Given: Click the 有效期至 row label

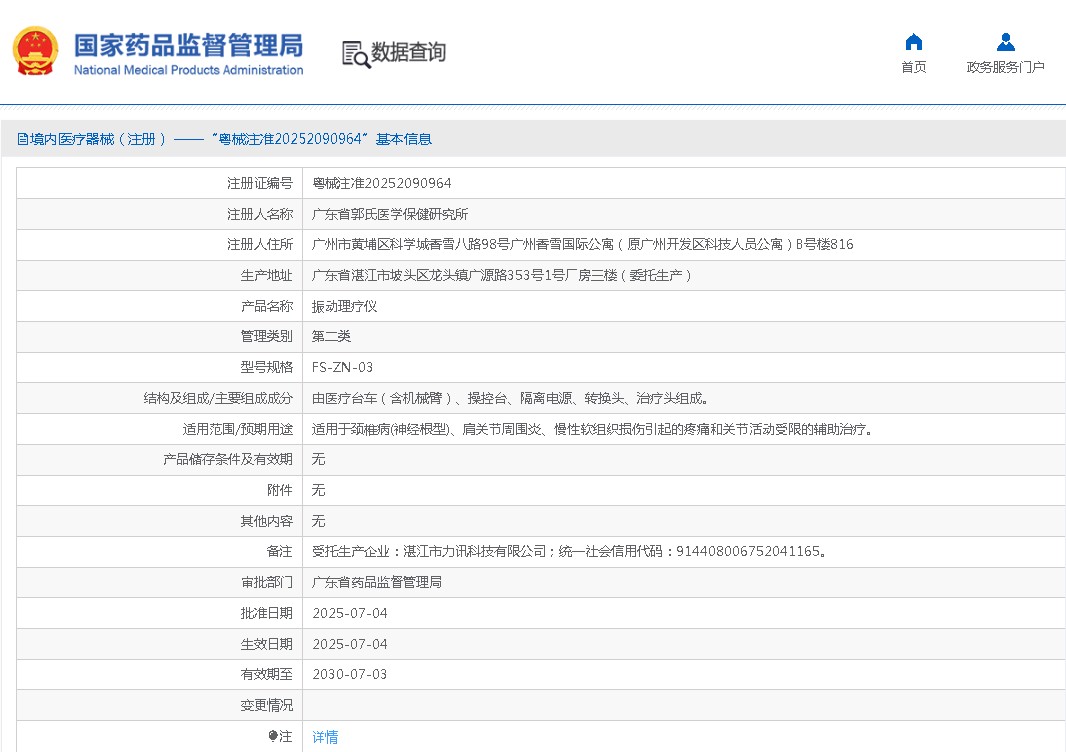Looking at the screenshot, I should click(266, 674).
